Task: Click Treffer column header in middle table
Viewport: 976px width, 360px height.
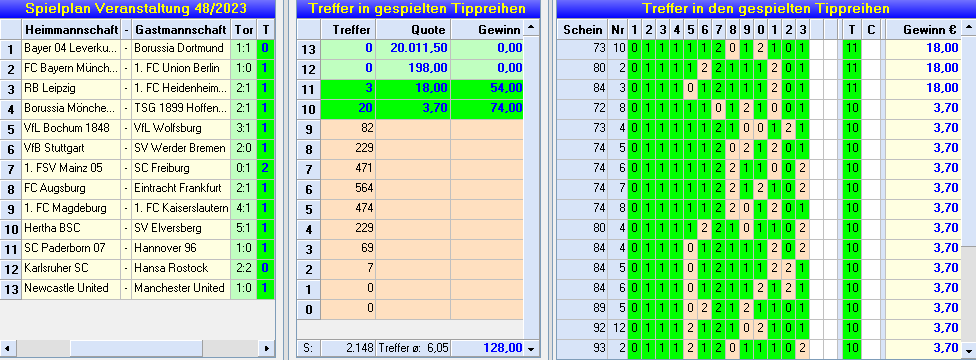Action: click(348, 29)
